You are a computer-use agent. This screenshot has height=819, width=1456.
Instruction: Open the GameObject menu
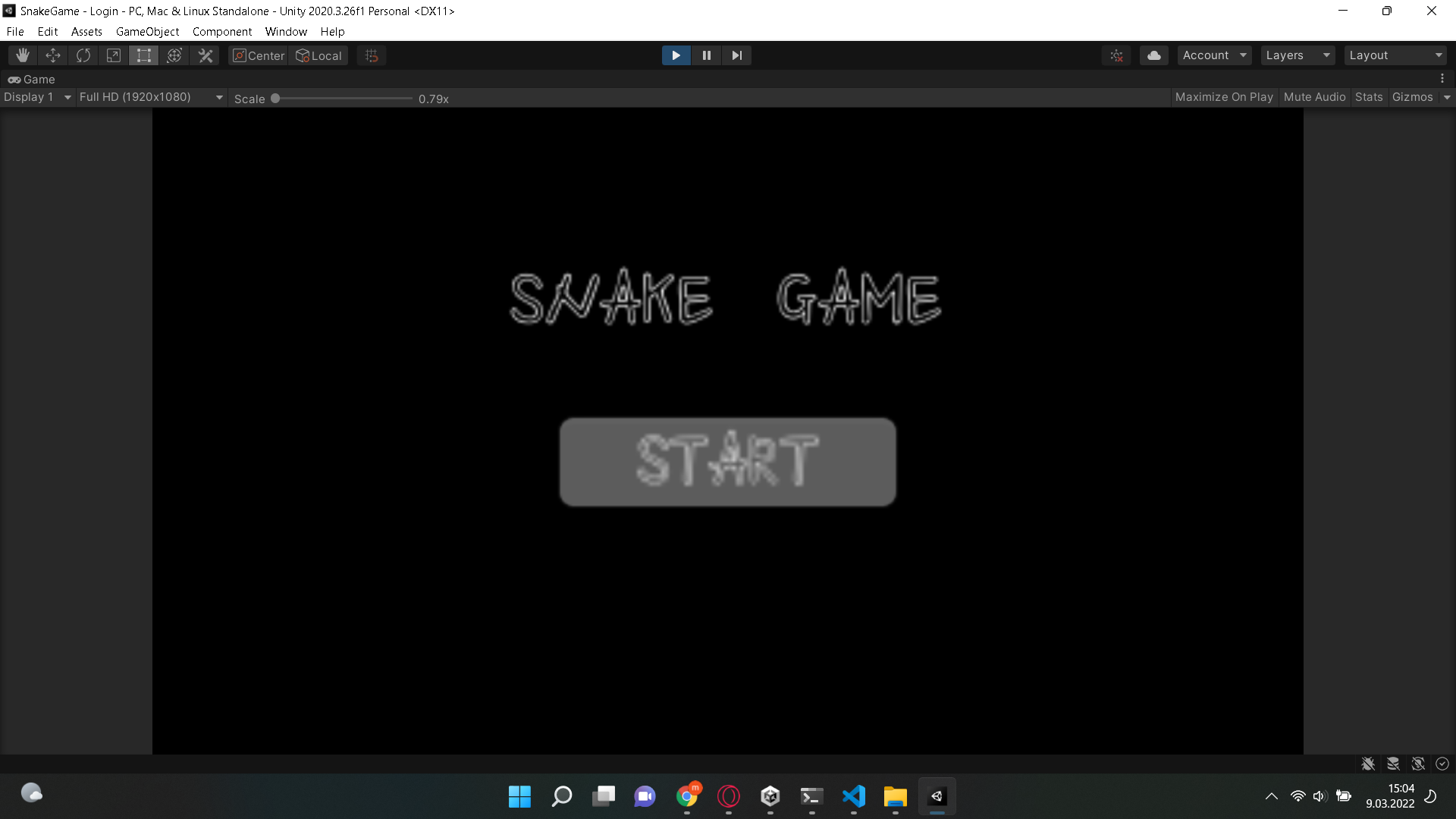click(147, 31)
